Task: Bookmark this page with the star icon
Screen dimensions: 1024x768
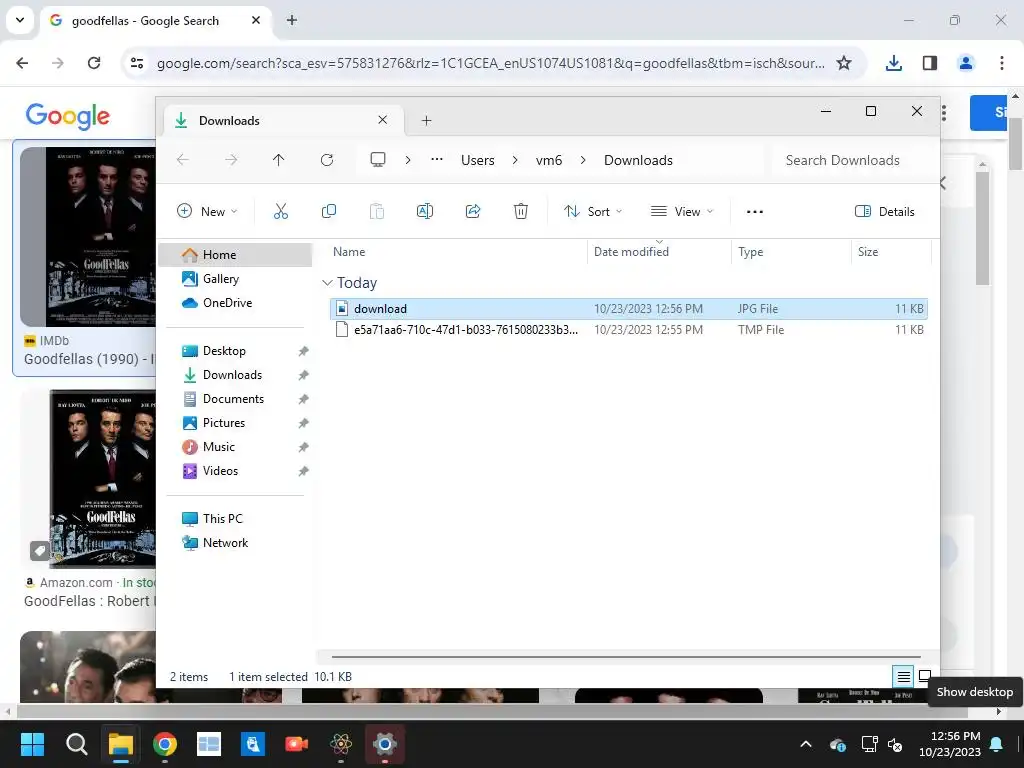Action: point(844,63)
